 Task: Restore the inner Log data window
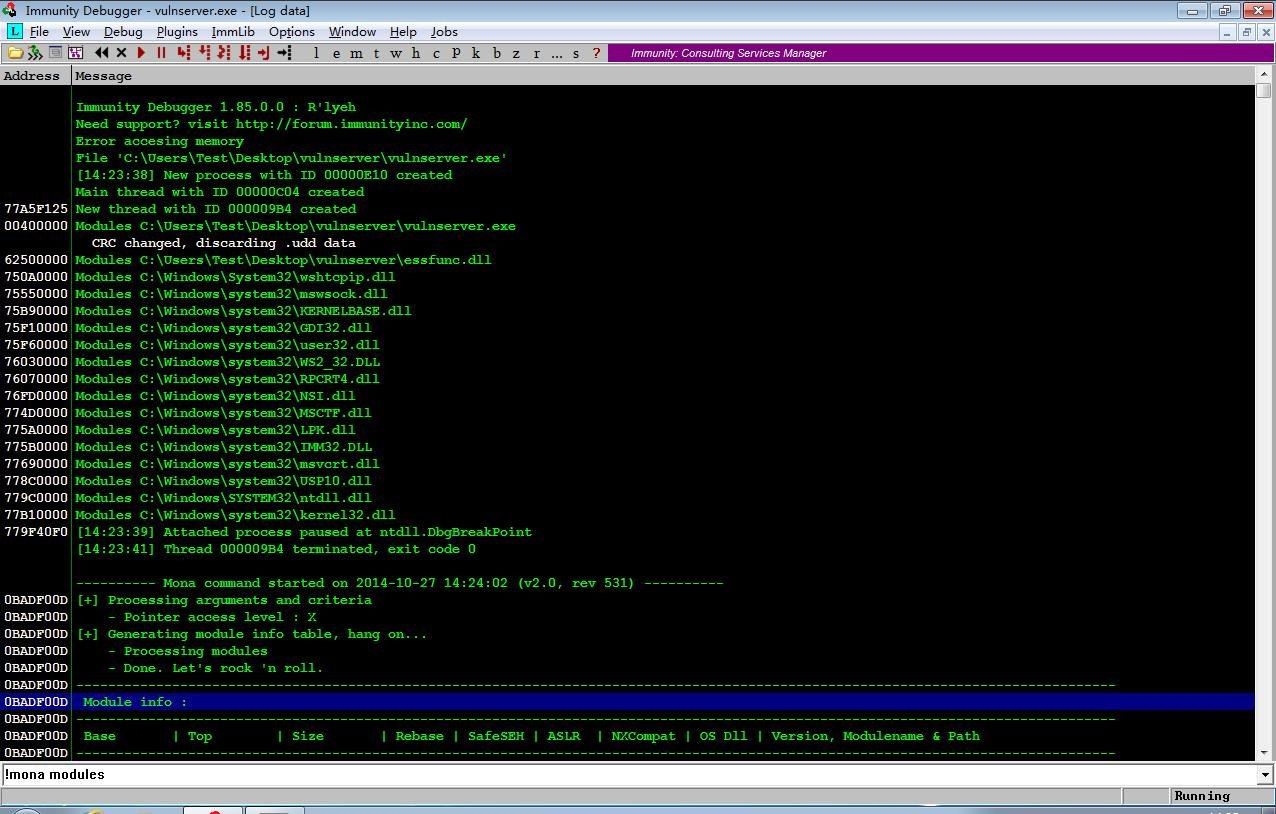1247,32
